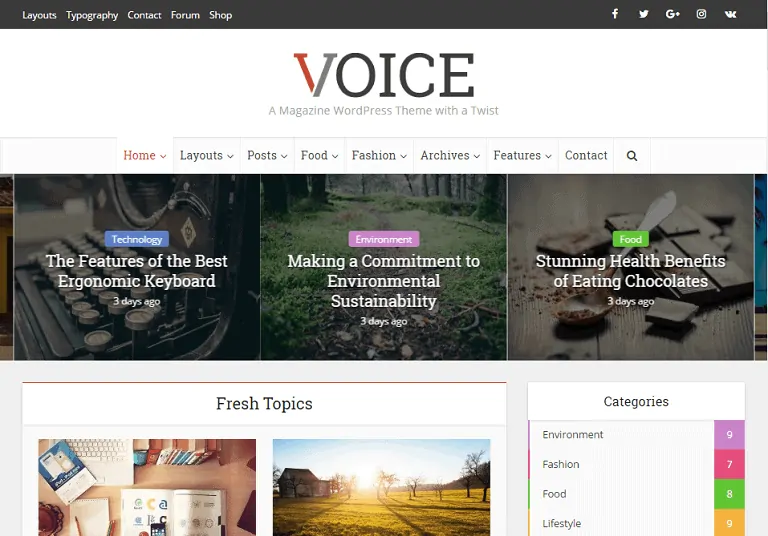Click the search magnifier icon in navigation
Viewport: 768px width, 536px height.
click(x=632, y=156)
